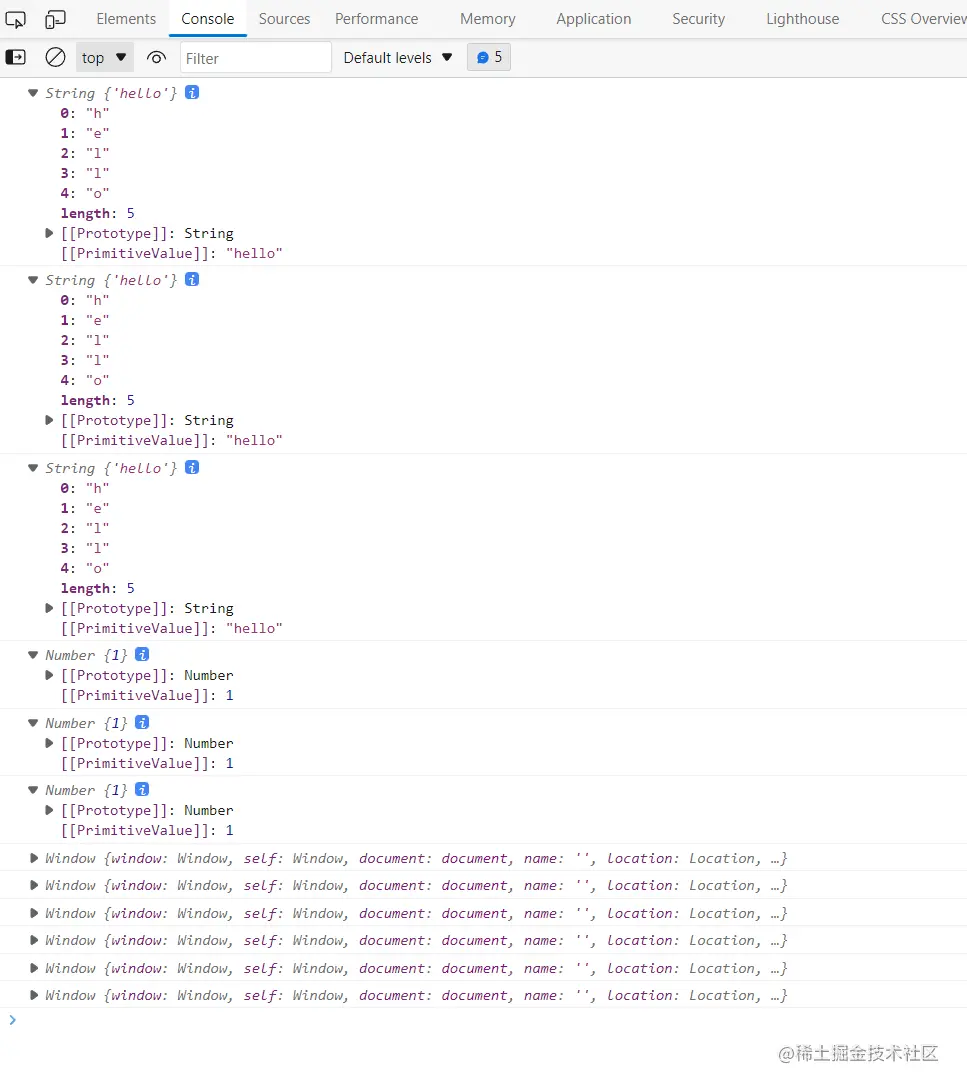This screenshot has width=967, height=1092.
Task: Expand [[Prototype]]: Number in third Number object
Action: [x=49, y=810]
